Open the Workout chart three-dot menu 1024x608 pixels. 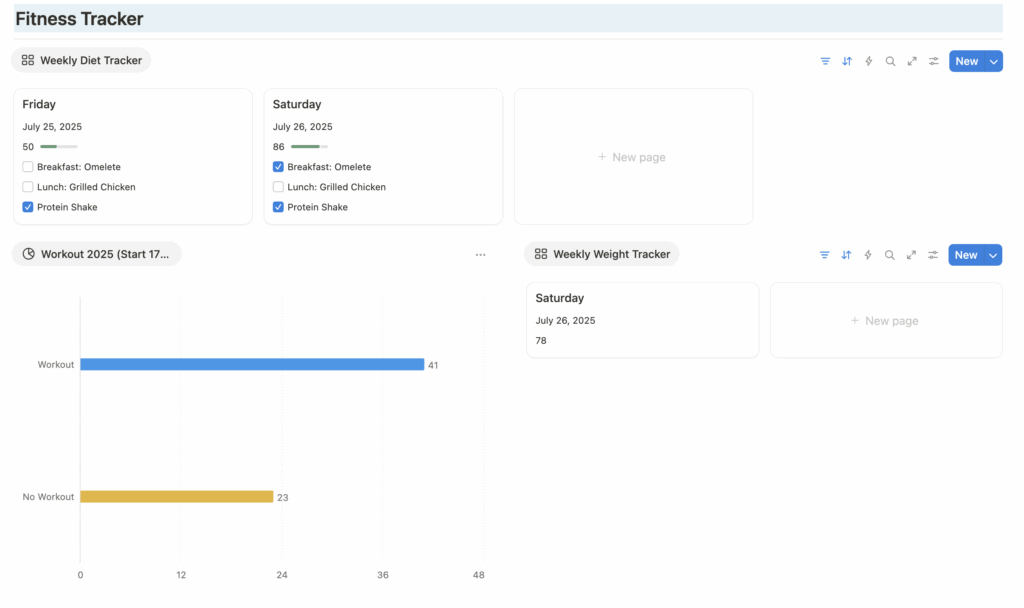480,255
